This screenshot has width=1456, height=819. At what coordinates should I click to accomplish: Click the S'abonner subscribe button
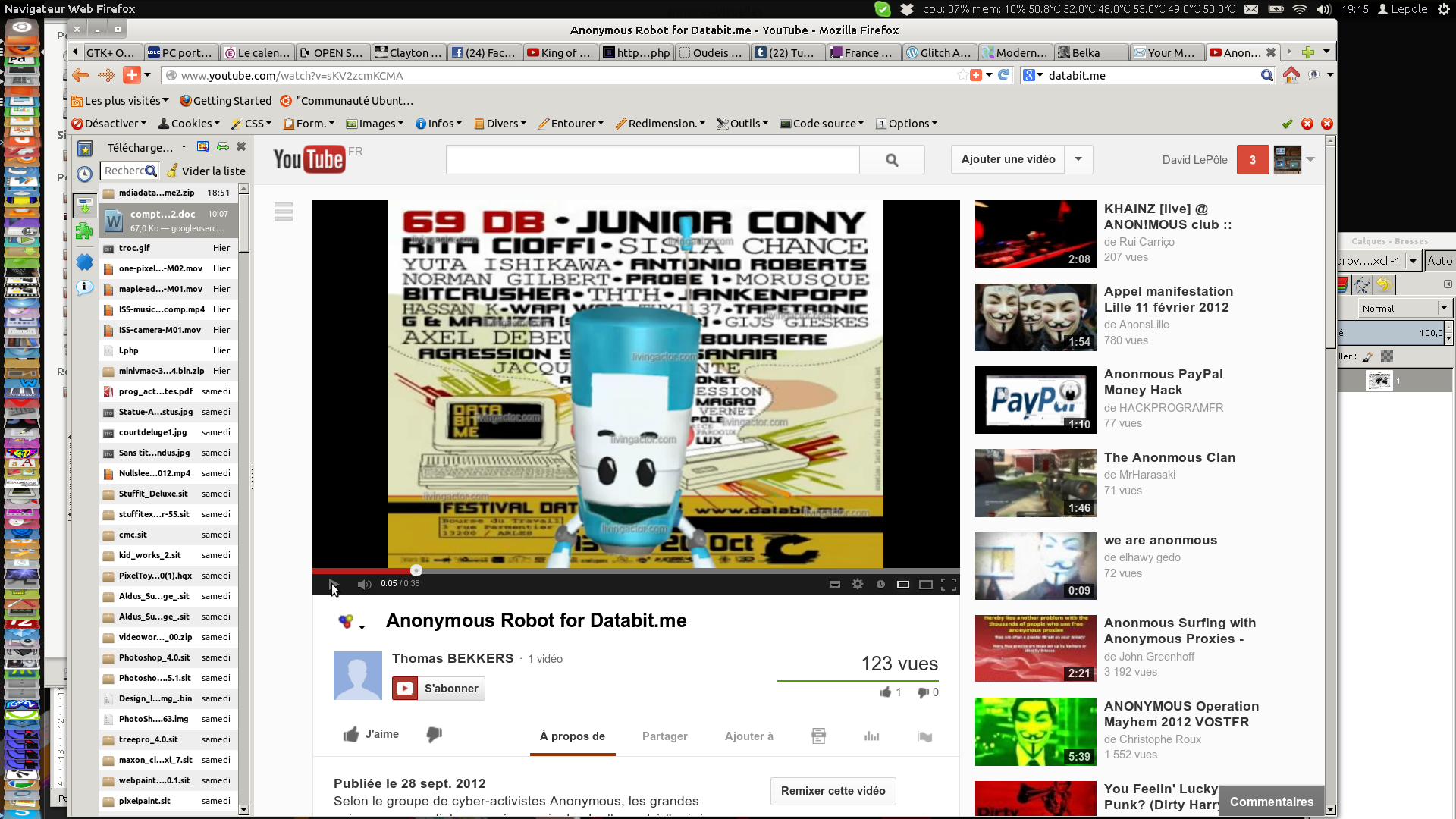pyautogui.click(x=439, y=689)
